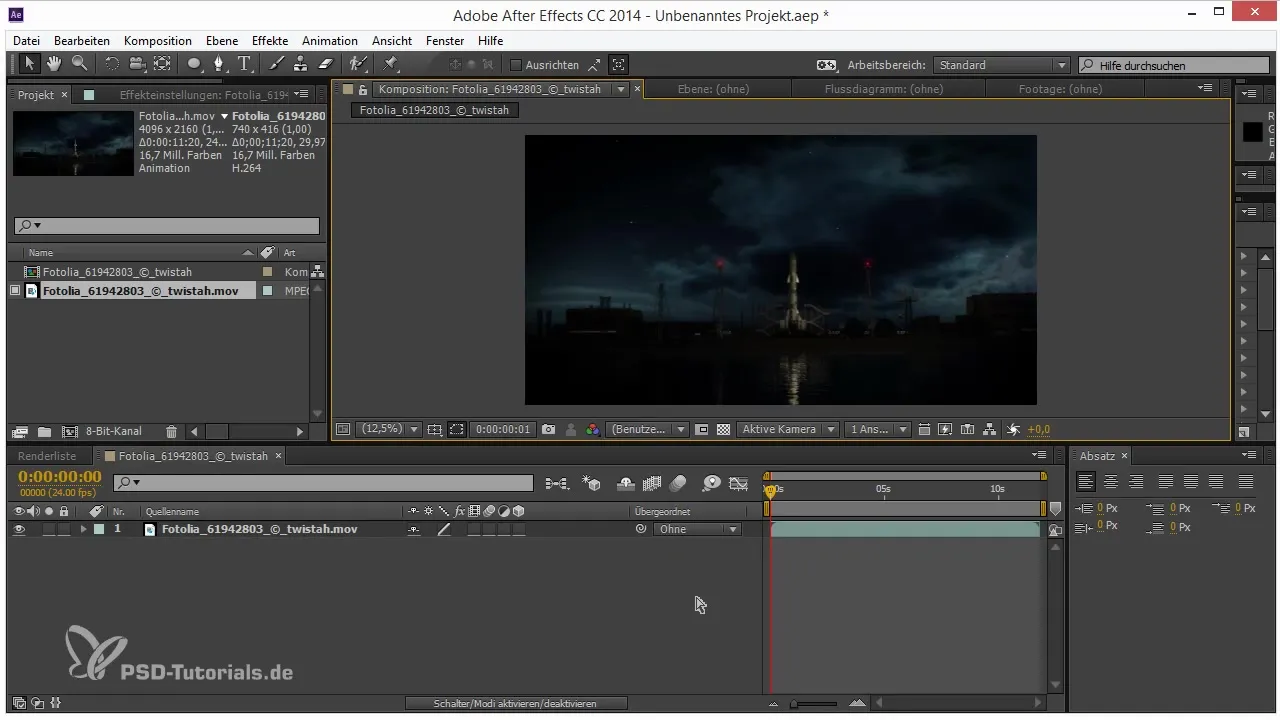Take a snapshot with camera icon

point(548,429)
